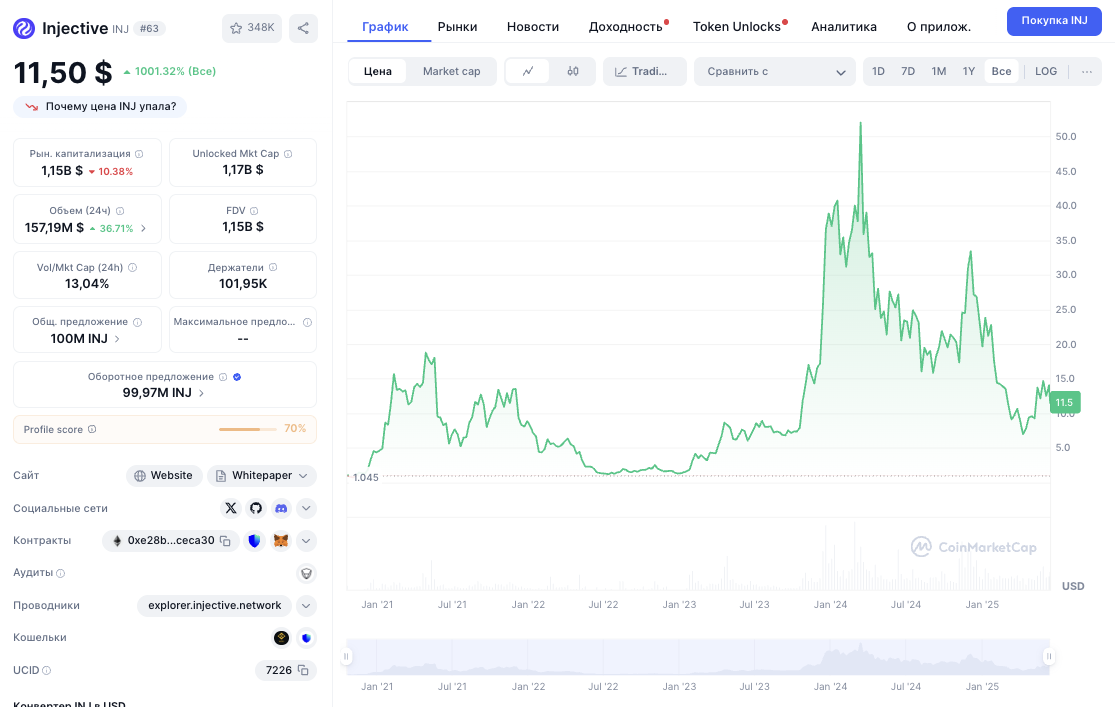This screenshot has width=1115, height=707.
Task: Click info icon beside Profile score
Action: point(92,429)
